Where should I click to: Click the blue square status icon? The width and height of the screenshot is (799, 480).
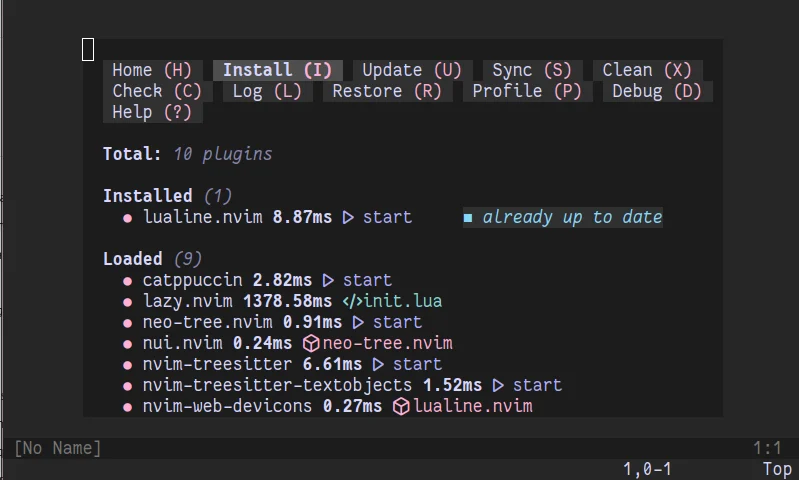coord(468,218)
